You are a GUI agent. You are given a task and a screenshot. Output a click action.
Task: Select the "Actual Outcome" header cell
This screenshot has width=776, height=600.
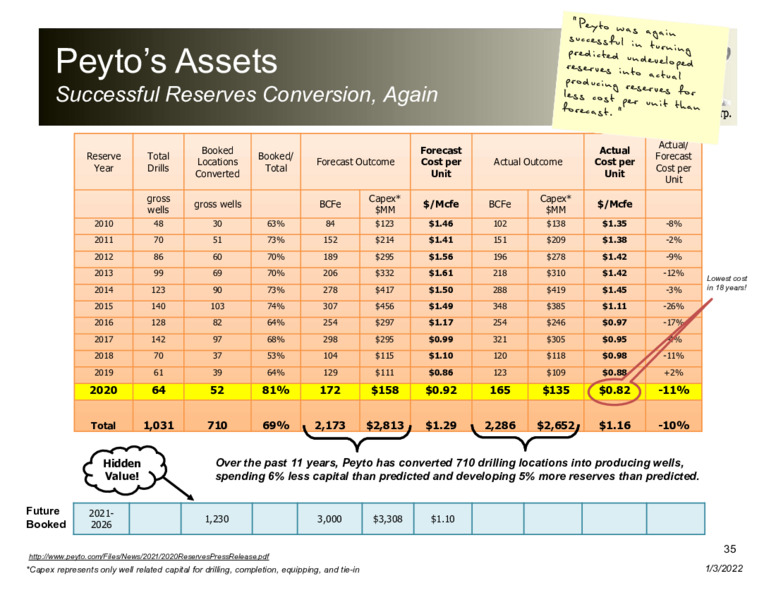click(x=528, y=162)
